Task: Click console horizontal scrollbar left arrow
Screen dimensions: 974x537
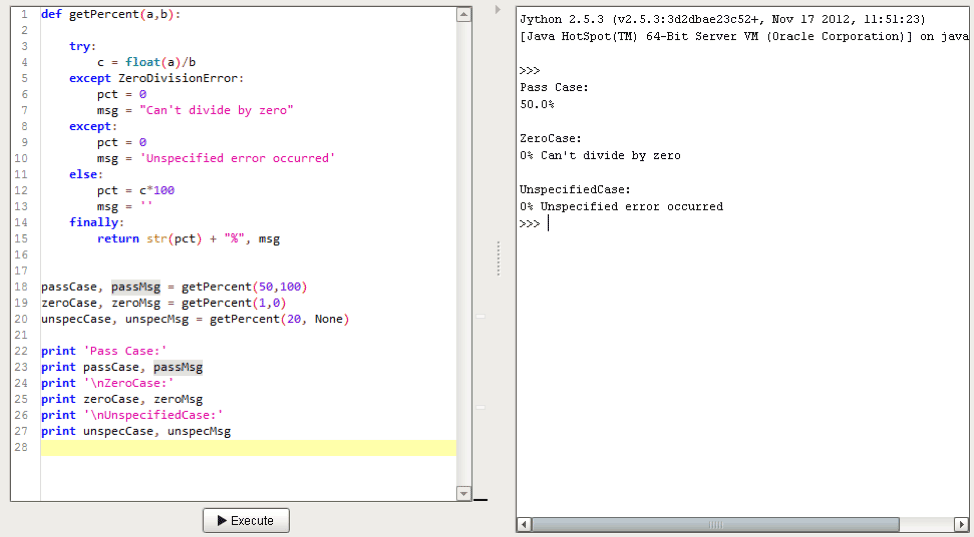Action: click(x=524, y=525)
